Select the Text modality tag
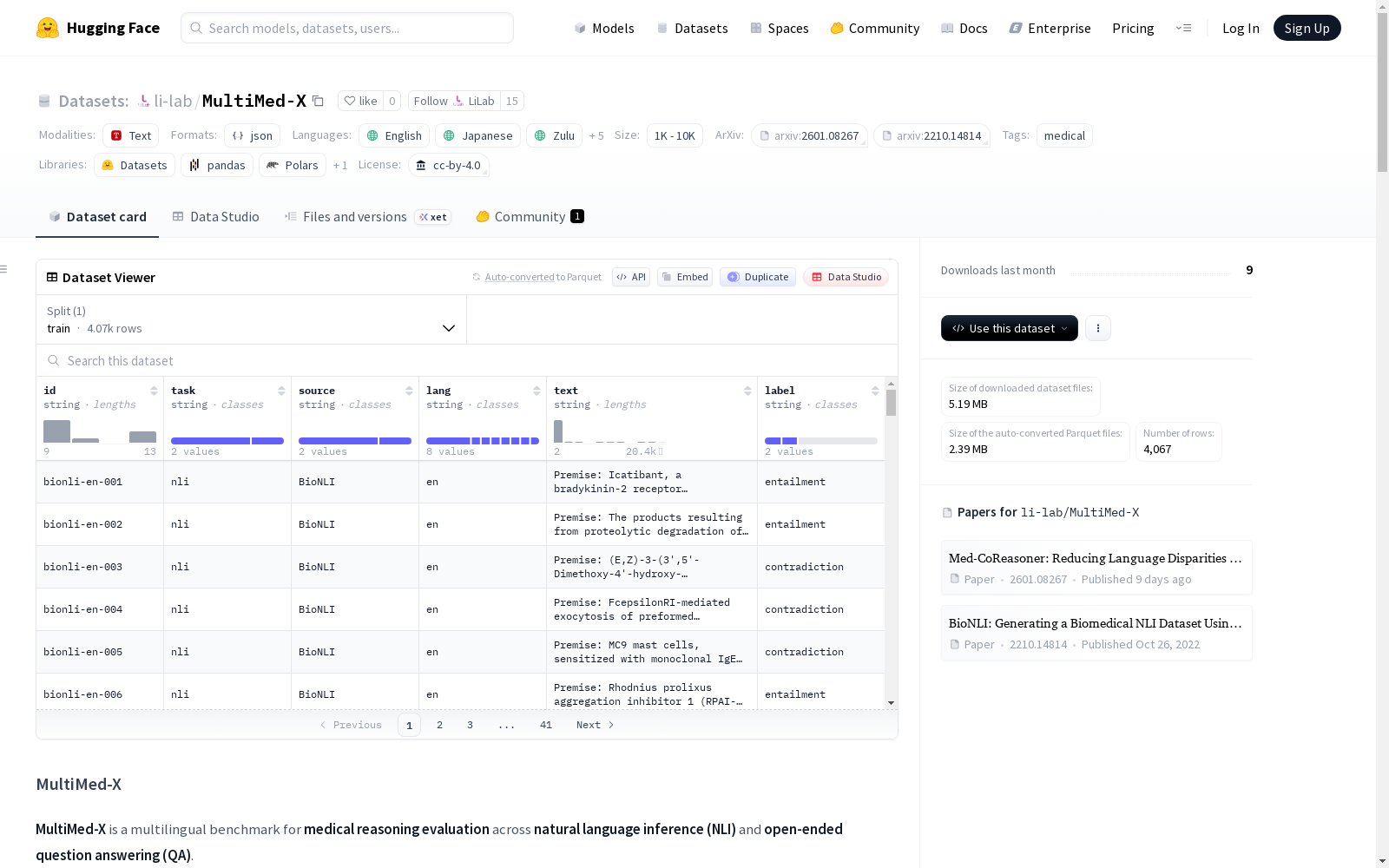Screen dimensions: 1389x868 pos(131,135)
